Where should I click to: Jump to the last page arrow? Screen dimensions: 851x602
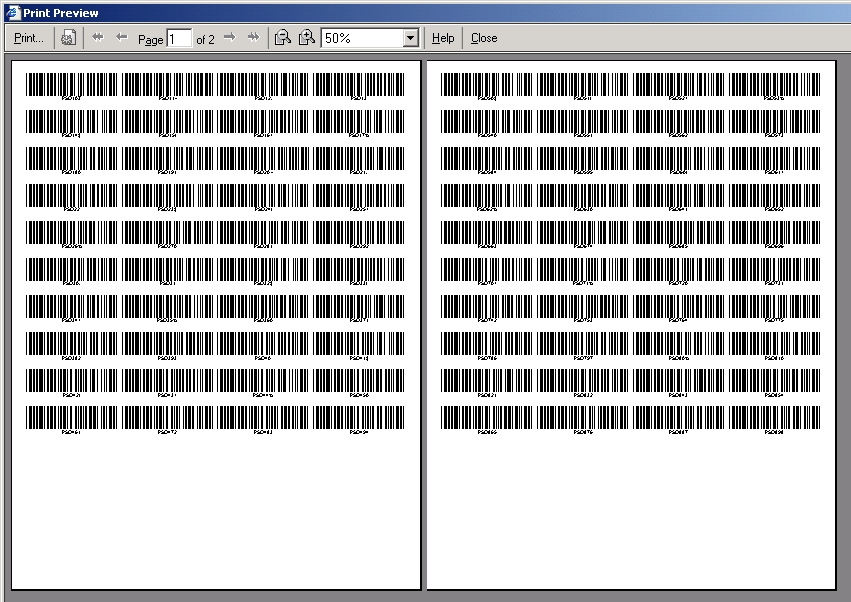click(253, 37)
